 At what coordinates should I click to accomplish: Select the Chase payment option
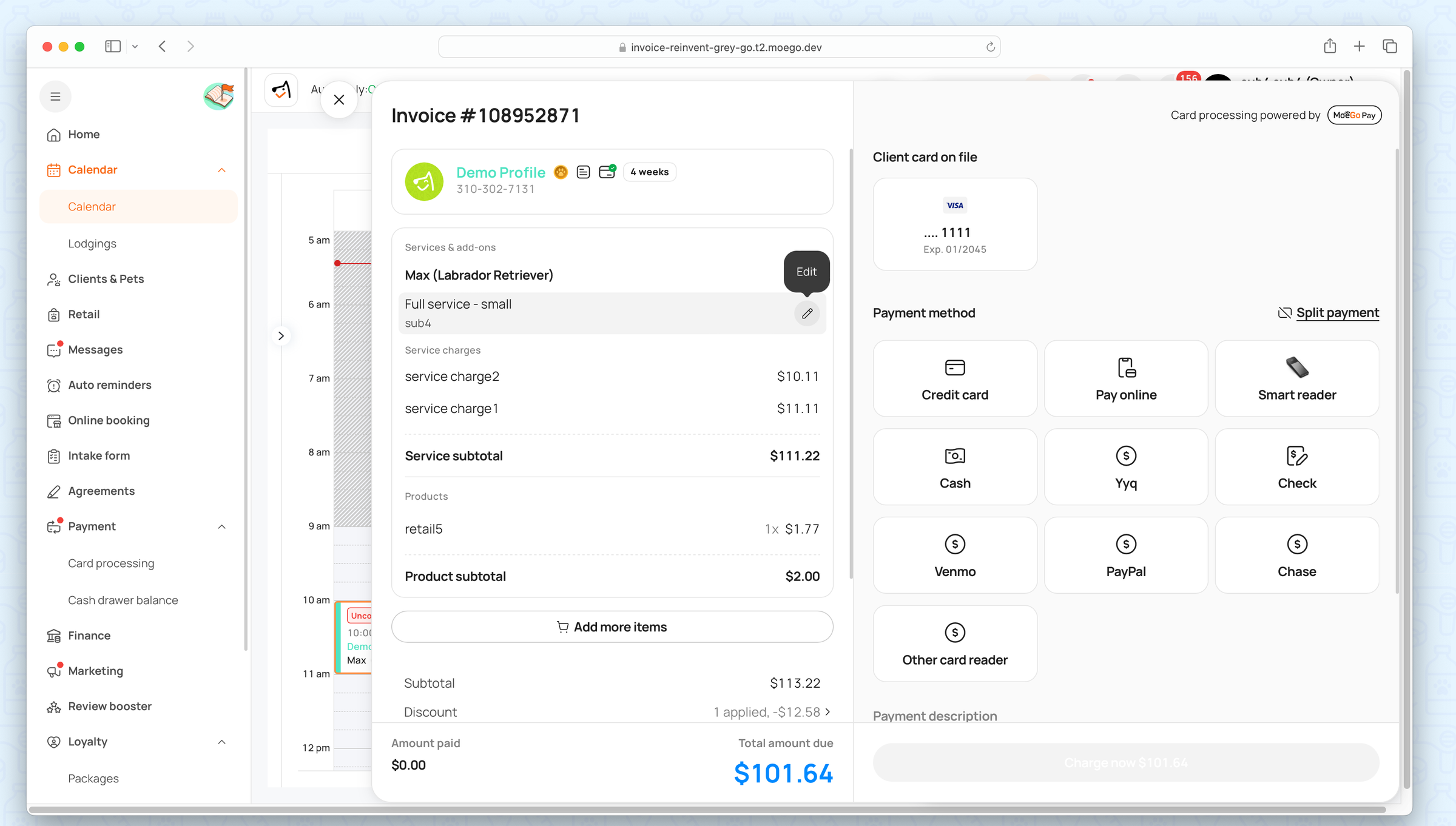point(1297,554)
